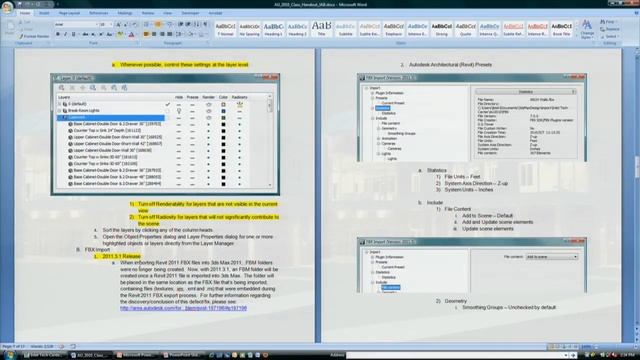640x360 pixels.
Task: Apply the Heading 1 style
Action: point(273,29)
